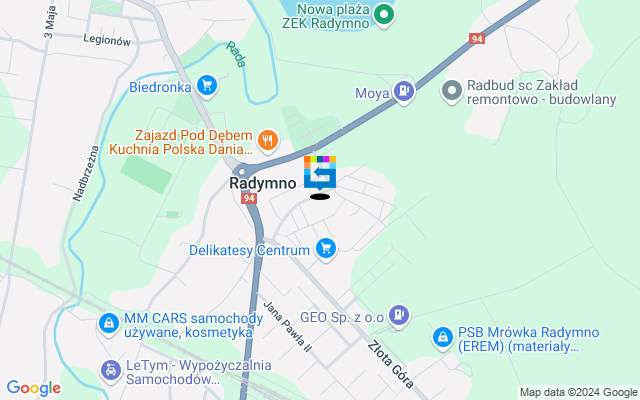Viewport: 640px width, 400px height.
Task: Select the Nadbrzeżna street label
Action: 86,173
